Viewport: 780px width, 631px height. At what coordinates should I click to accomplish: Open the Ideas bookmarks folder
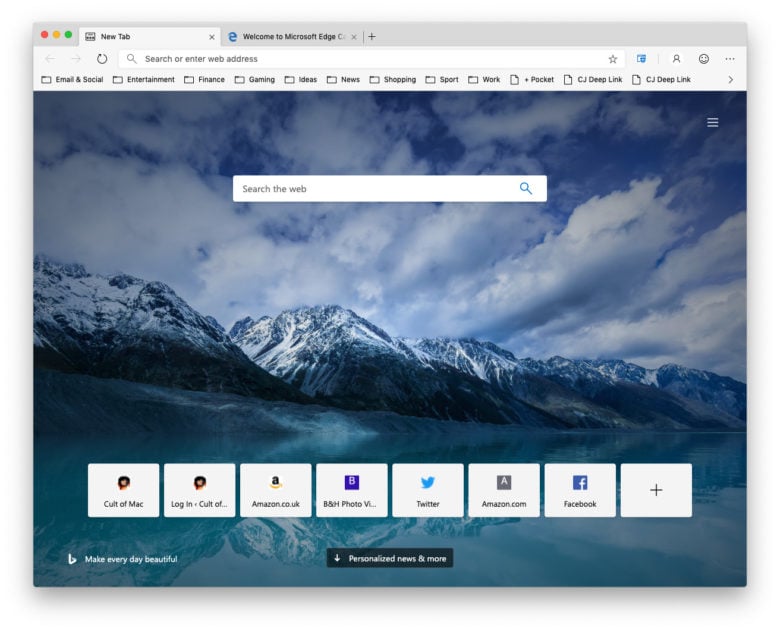(x=301, y=80)
